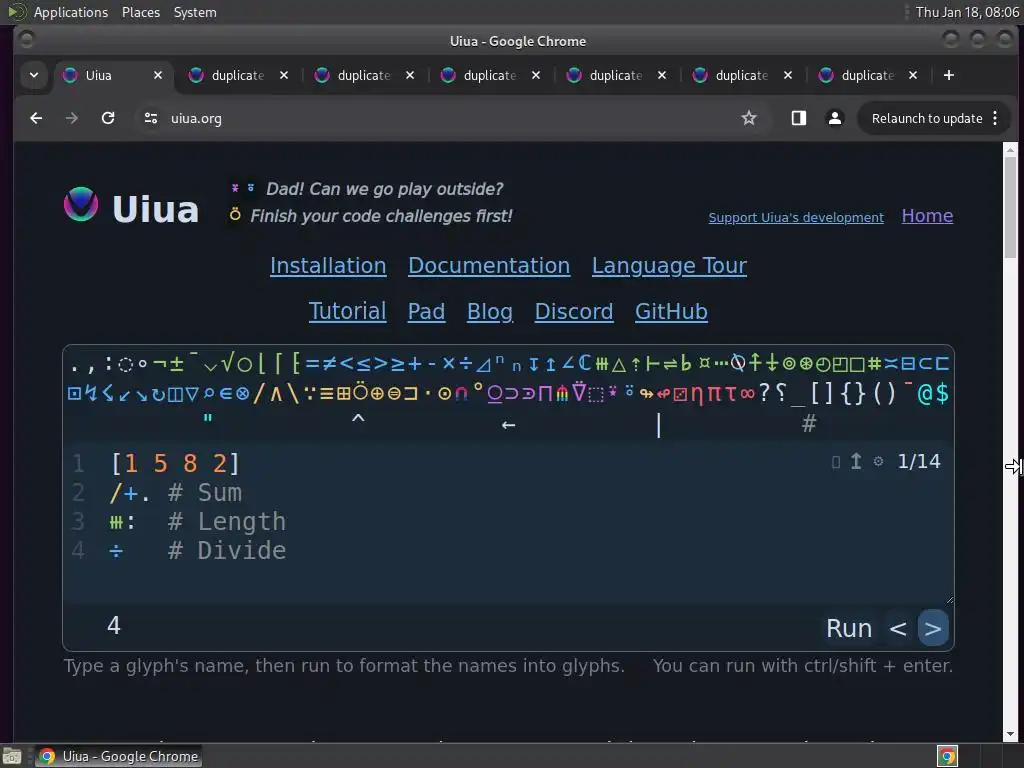
Task: Insert the tau τ constant glyph
Action: 731,394
